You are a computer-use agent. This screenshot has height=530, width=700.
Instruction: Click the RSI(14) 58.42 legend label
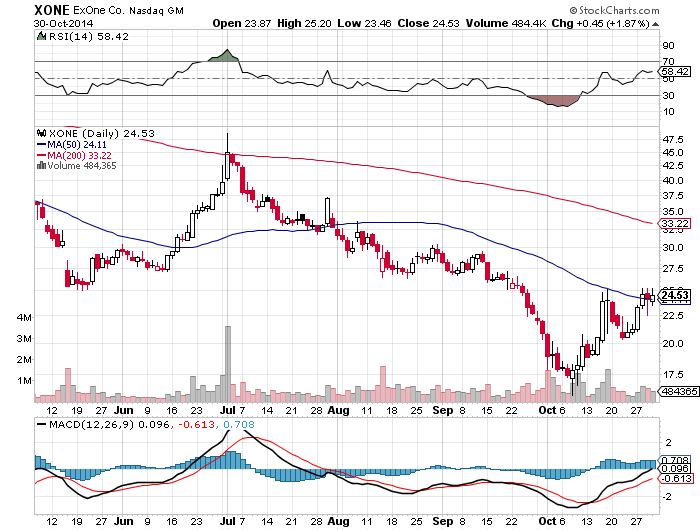click(88, 37)
